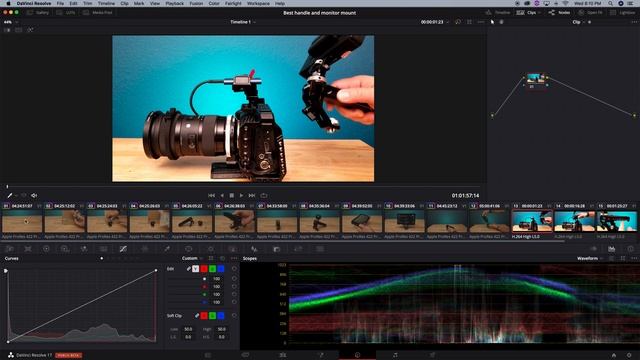
Task: Pick the hand pan tool in node editor
Action: 502,22
